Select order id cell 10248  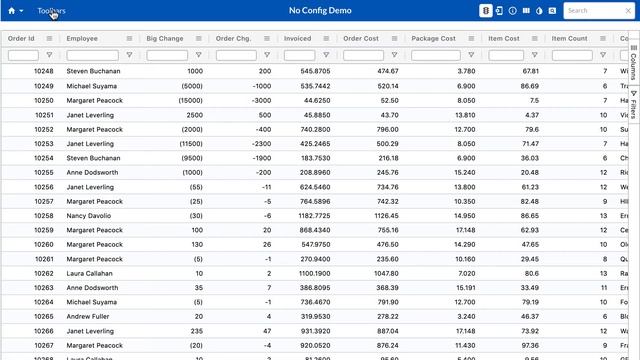(44, 71)
